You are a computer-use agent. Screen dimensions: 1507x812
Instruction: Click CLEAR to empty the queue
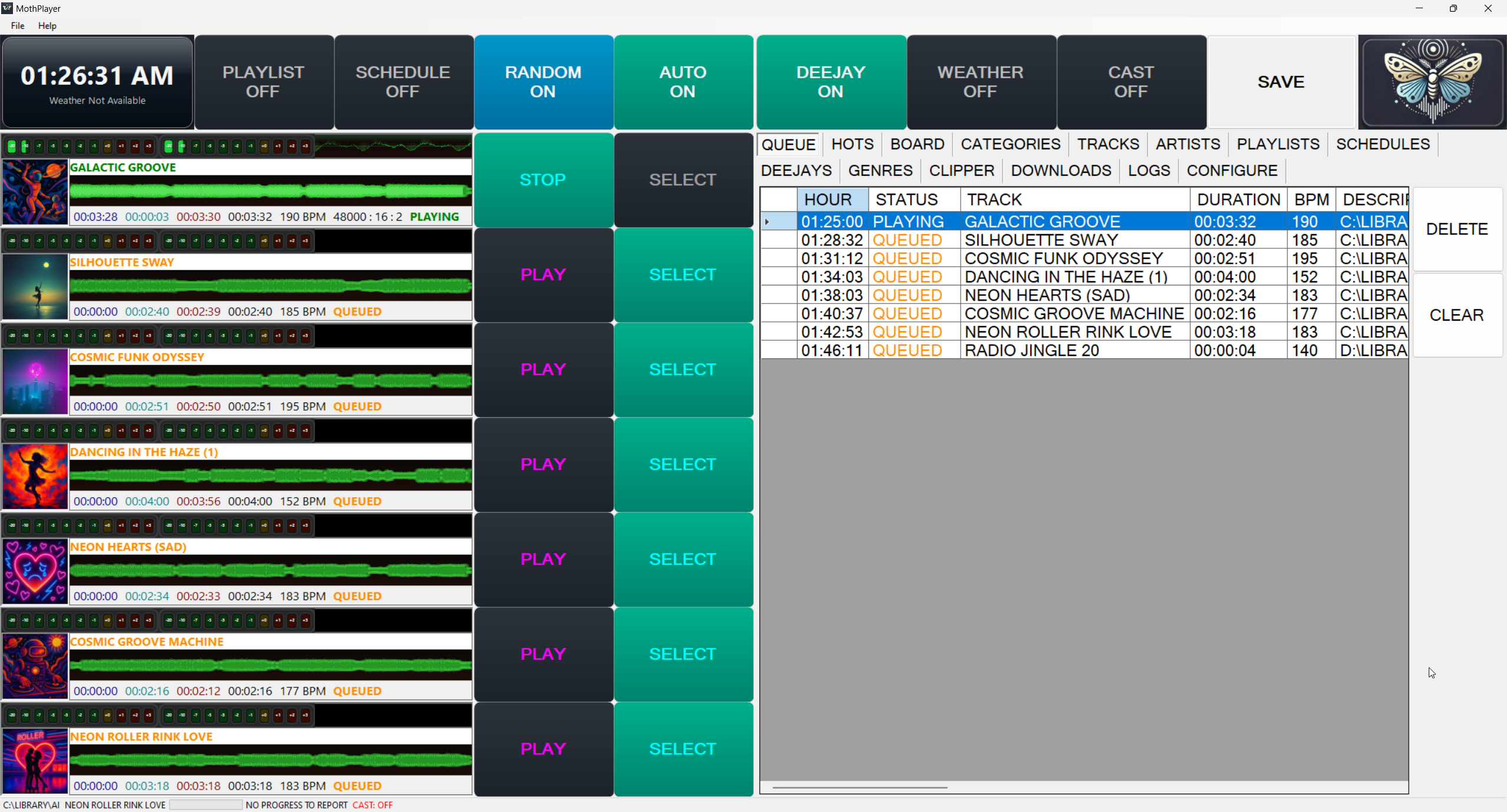pyautogui.click(x=1456, y=315)
